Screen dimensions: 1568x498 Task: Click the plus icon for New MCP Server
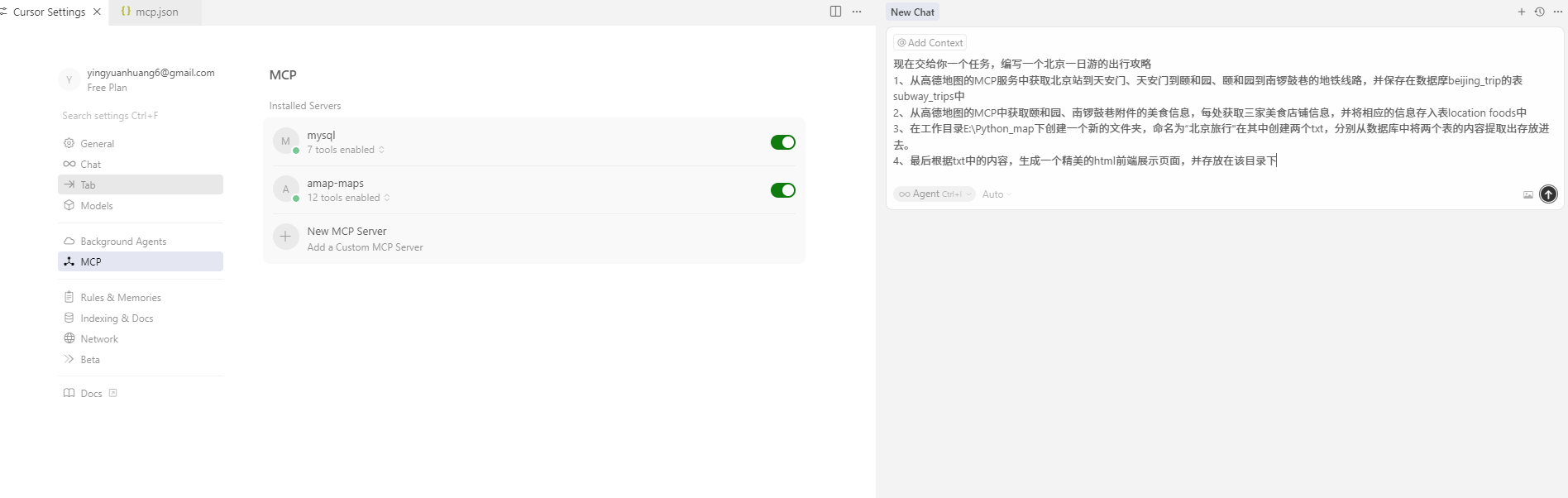(285, 237)
